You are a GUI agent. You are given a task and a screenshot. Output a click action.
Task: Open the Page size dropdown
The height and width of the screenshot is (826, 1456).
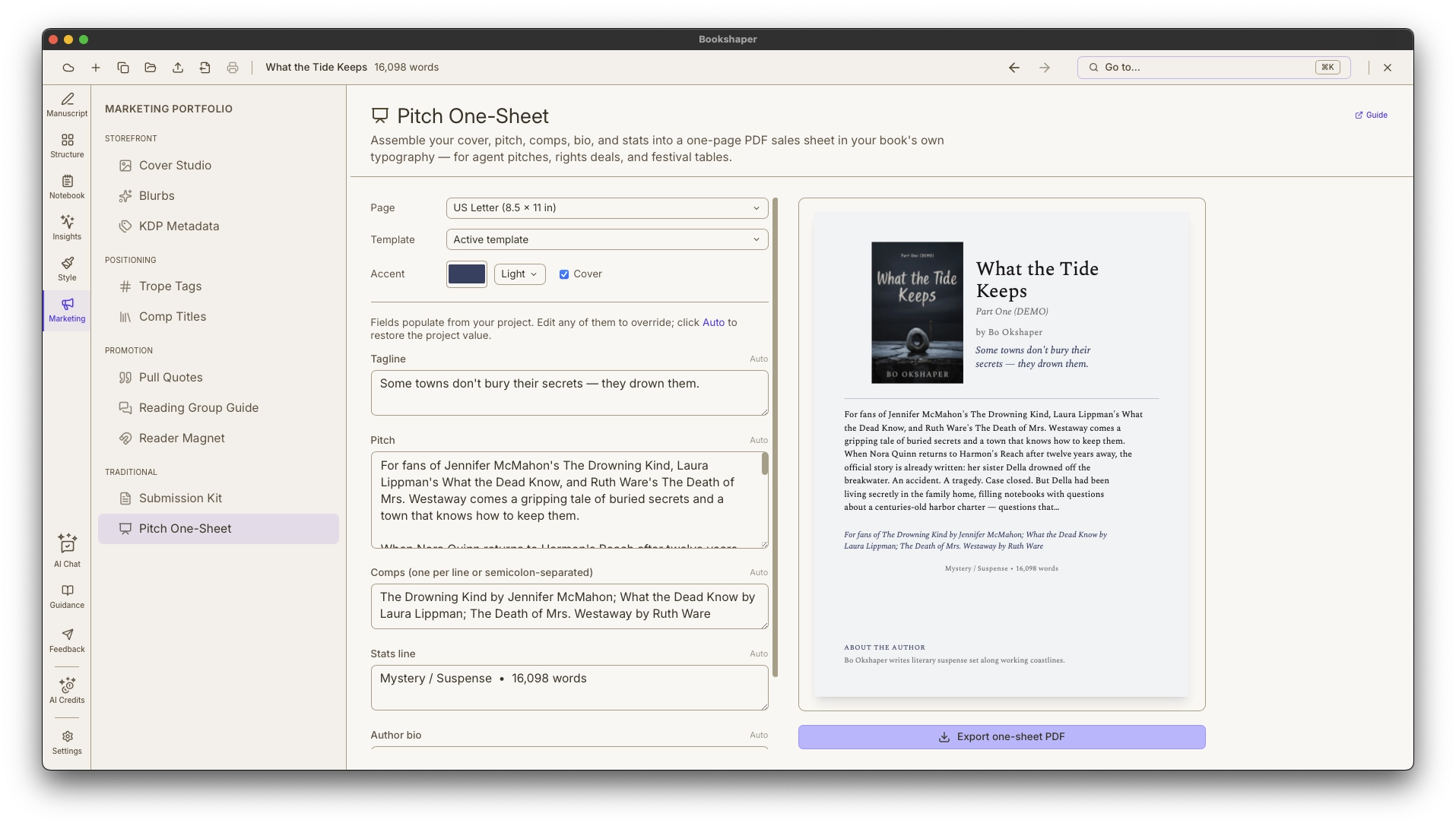(x=607, y=208)
